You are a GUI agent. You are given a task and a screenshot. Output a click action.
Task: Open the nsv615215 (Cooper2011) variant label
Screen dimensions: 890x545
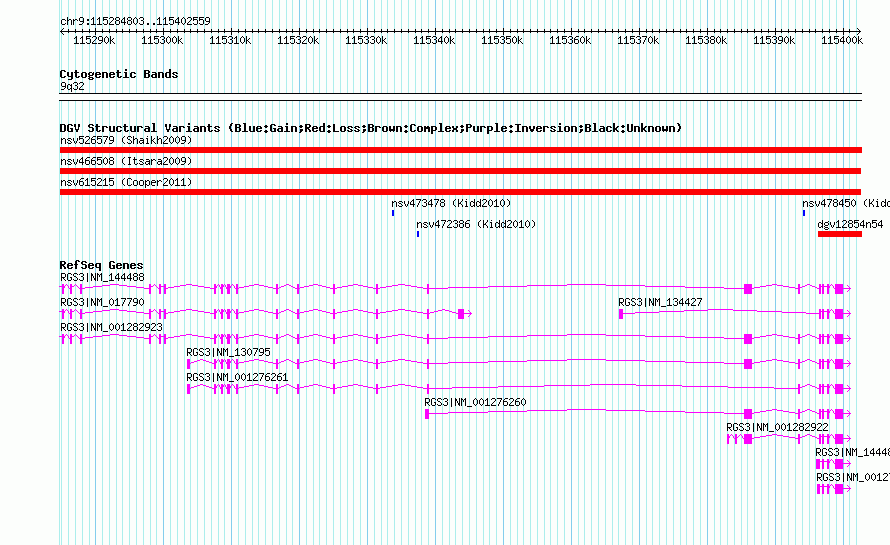click(126, 182)
